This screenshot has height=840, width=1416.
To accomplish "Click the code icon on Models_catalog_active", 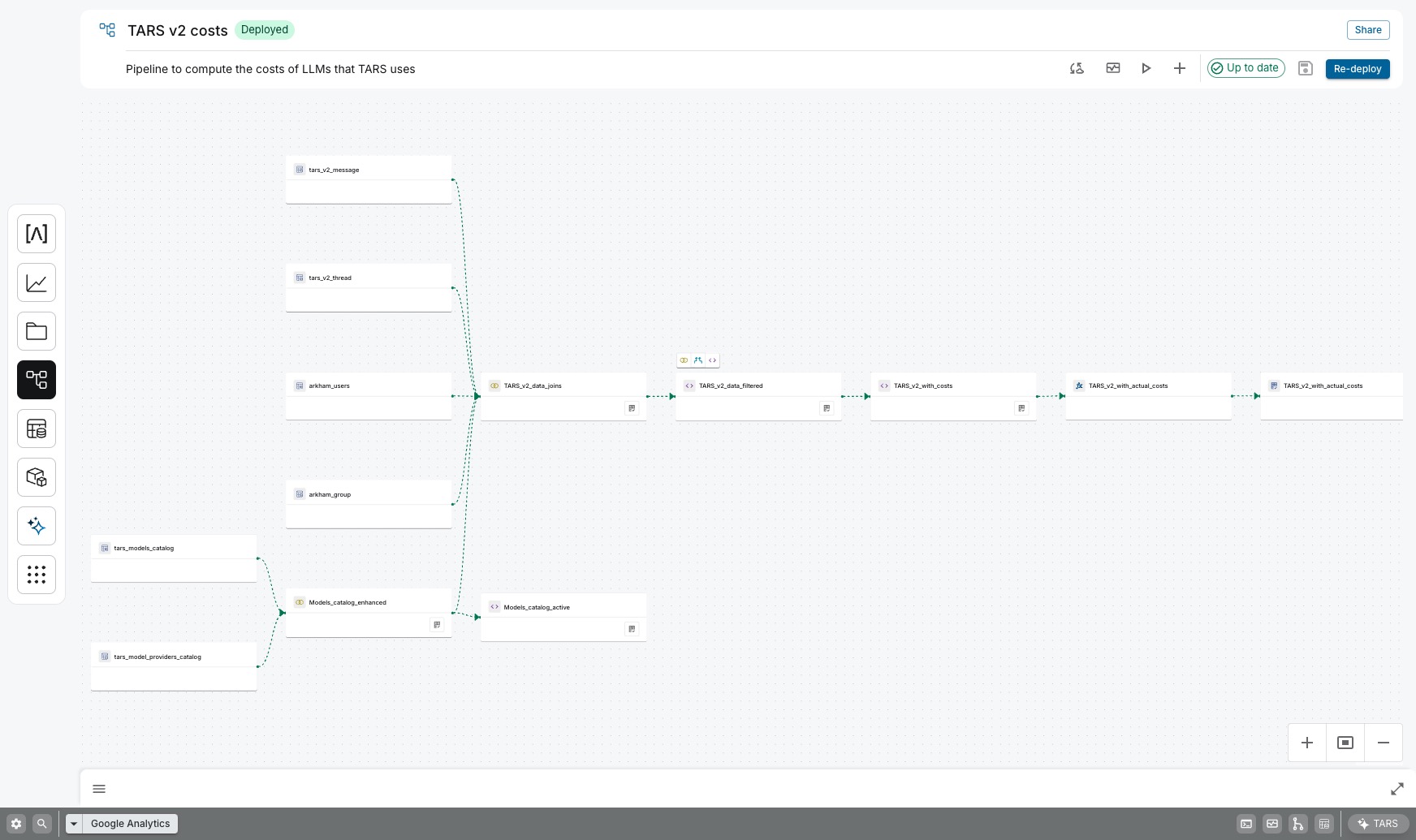I will pos(494,607).
